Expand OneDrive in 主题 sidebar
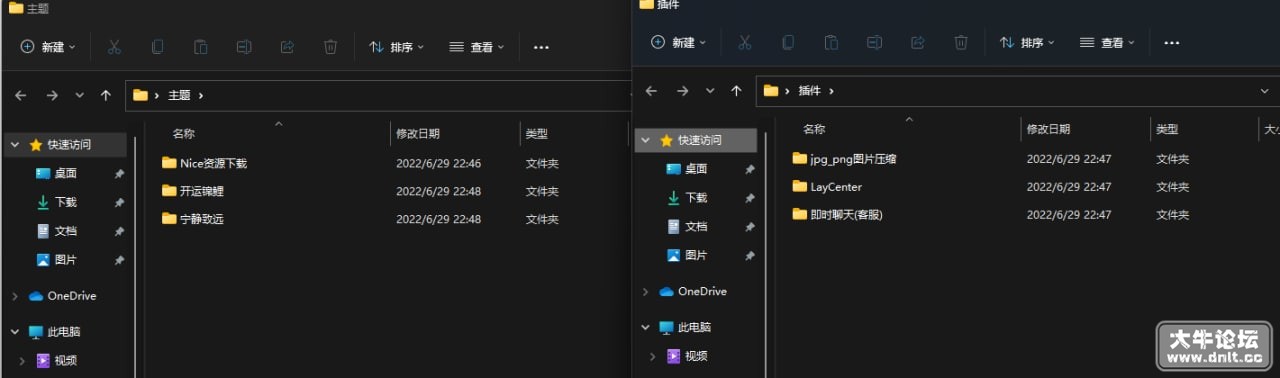The width and height of the screenshot is (1280, 378). [15, 296]
